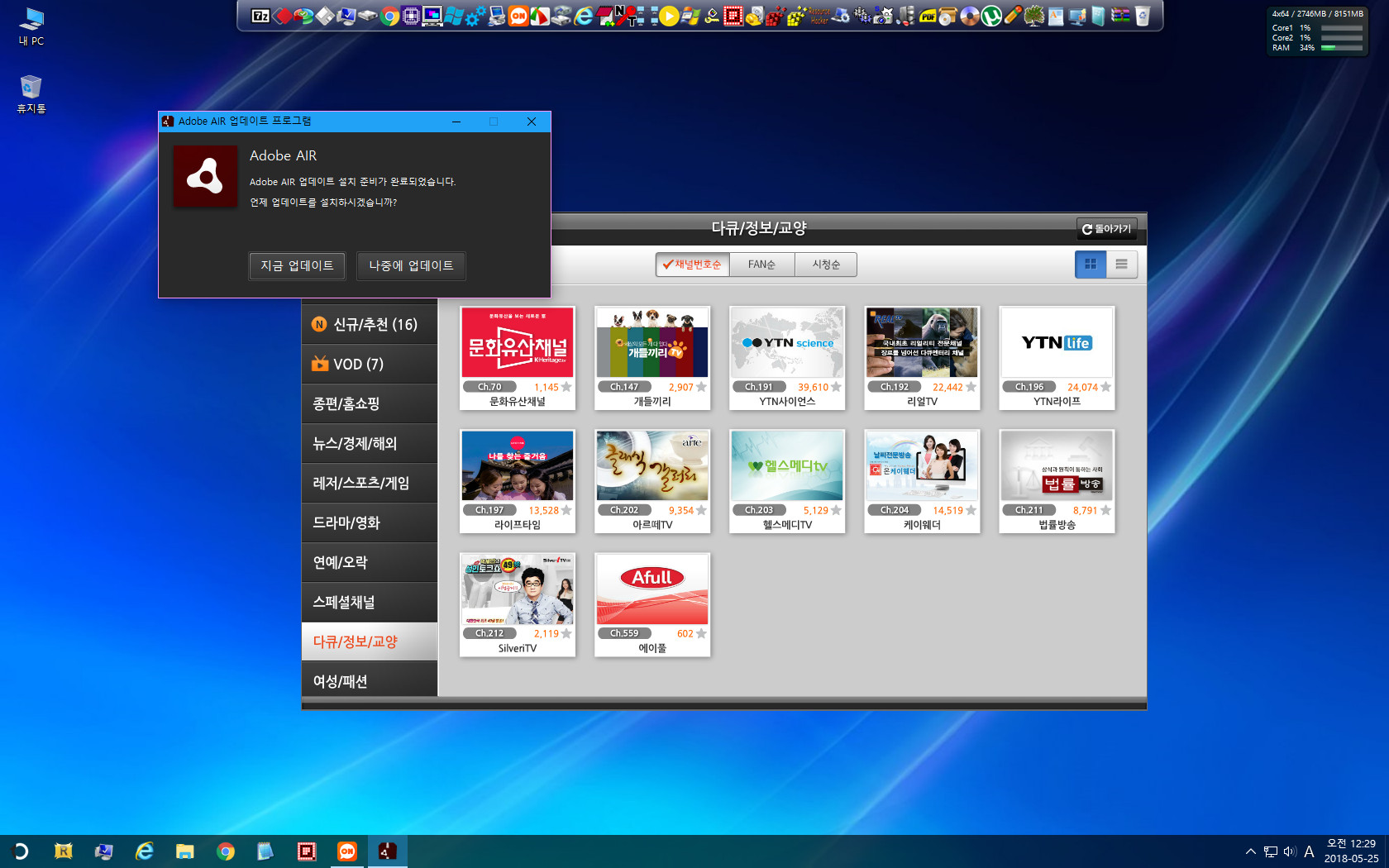1389x868 pixels.
Task: Open Google Chrome in the top dock
Action: click(x=389, y=16)
